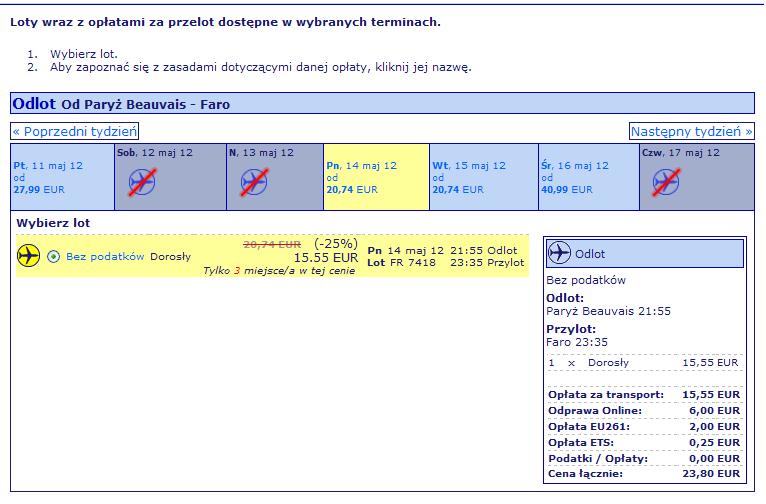Open the Opłata ETS fee details
This screenshot has height=504, width=766.
pos(580,443)
